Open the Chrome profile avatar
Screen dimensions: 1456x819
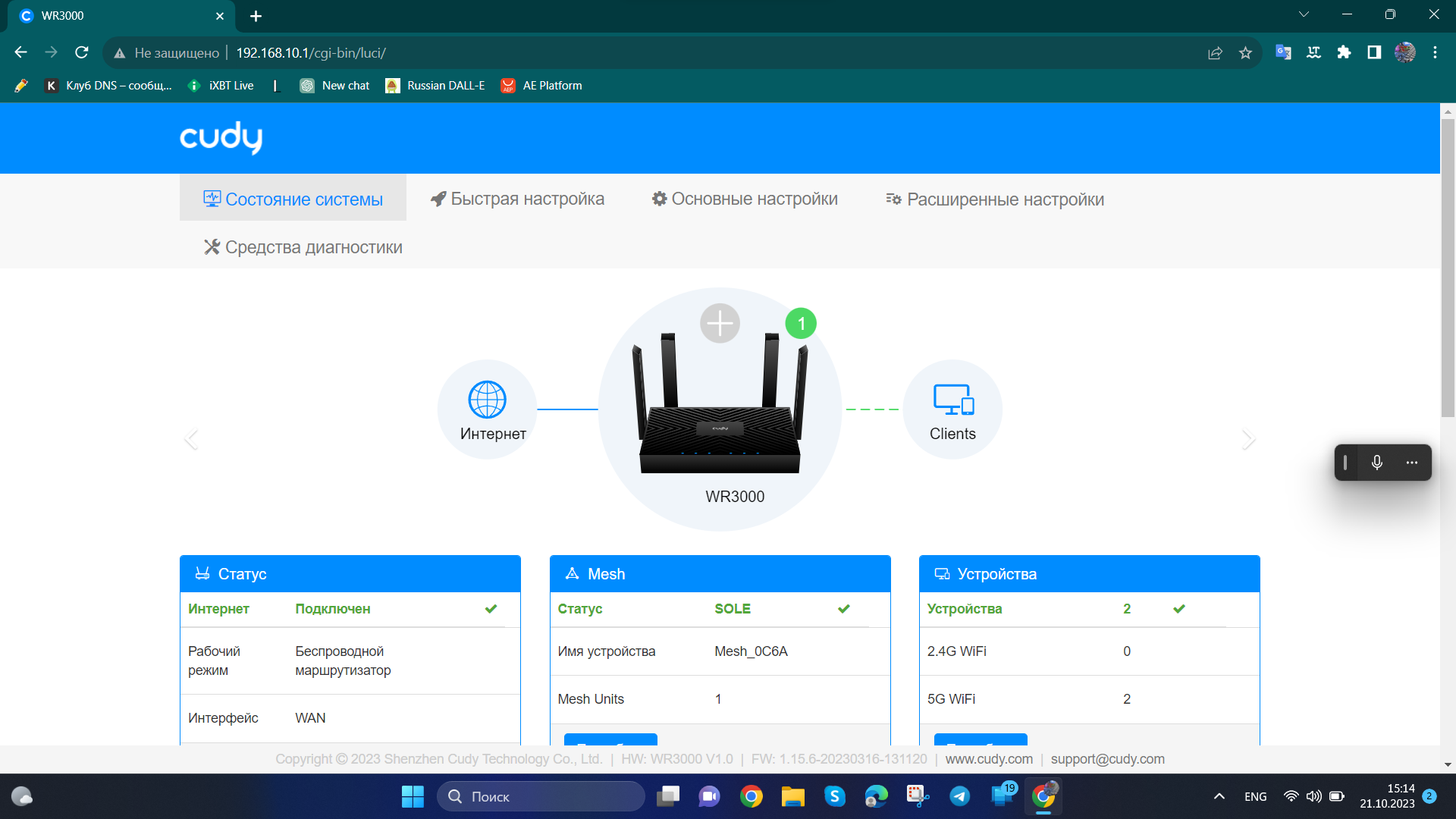1404,52
